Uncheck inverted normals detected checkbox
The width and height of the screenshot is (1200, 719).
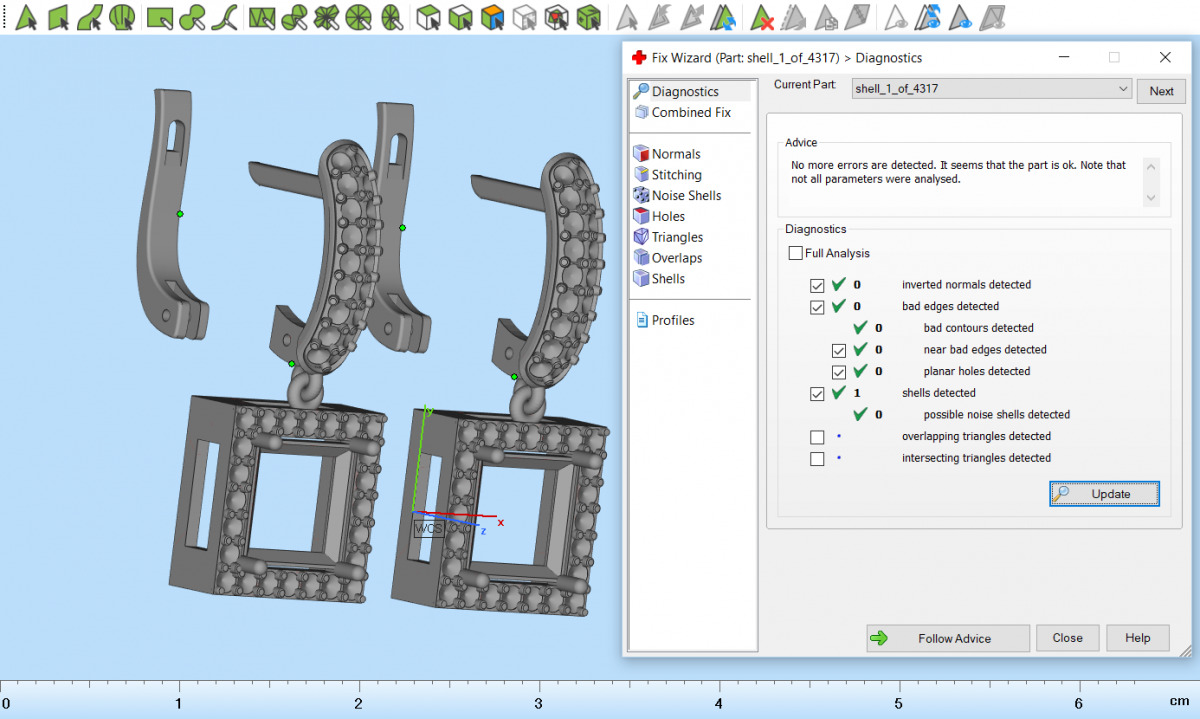tap(818, 285)
